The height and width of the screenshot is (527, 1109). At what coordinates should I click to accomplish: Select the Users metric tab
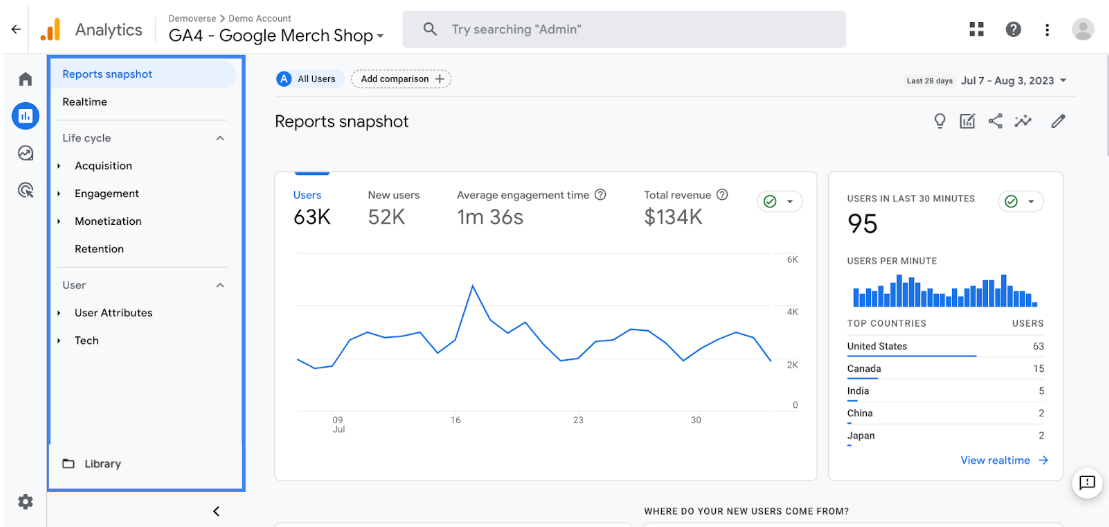(312, 209)
